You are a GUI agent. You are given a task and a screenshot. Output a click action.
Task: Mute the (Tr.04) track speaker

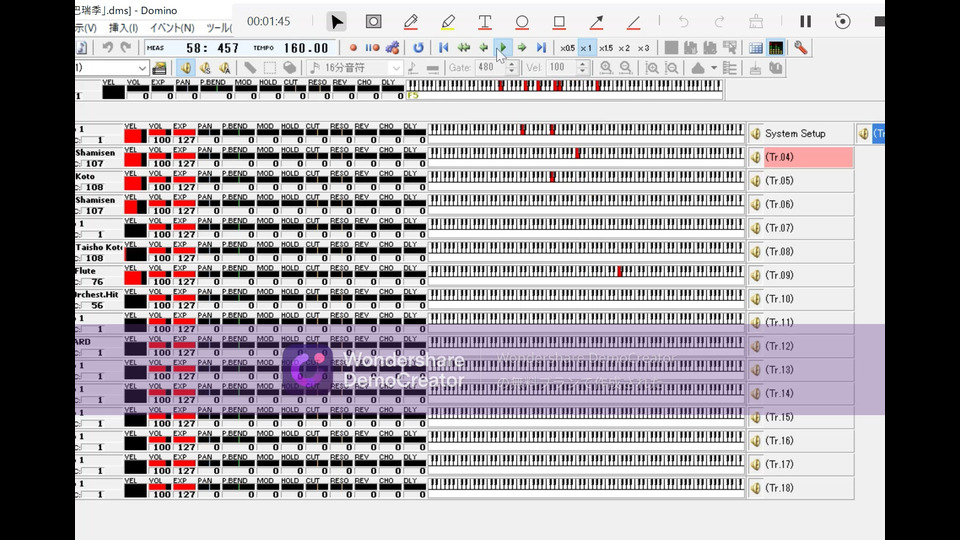[756, 157]
